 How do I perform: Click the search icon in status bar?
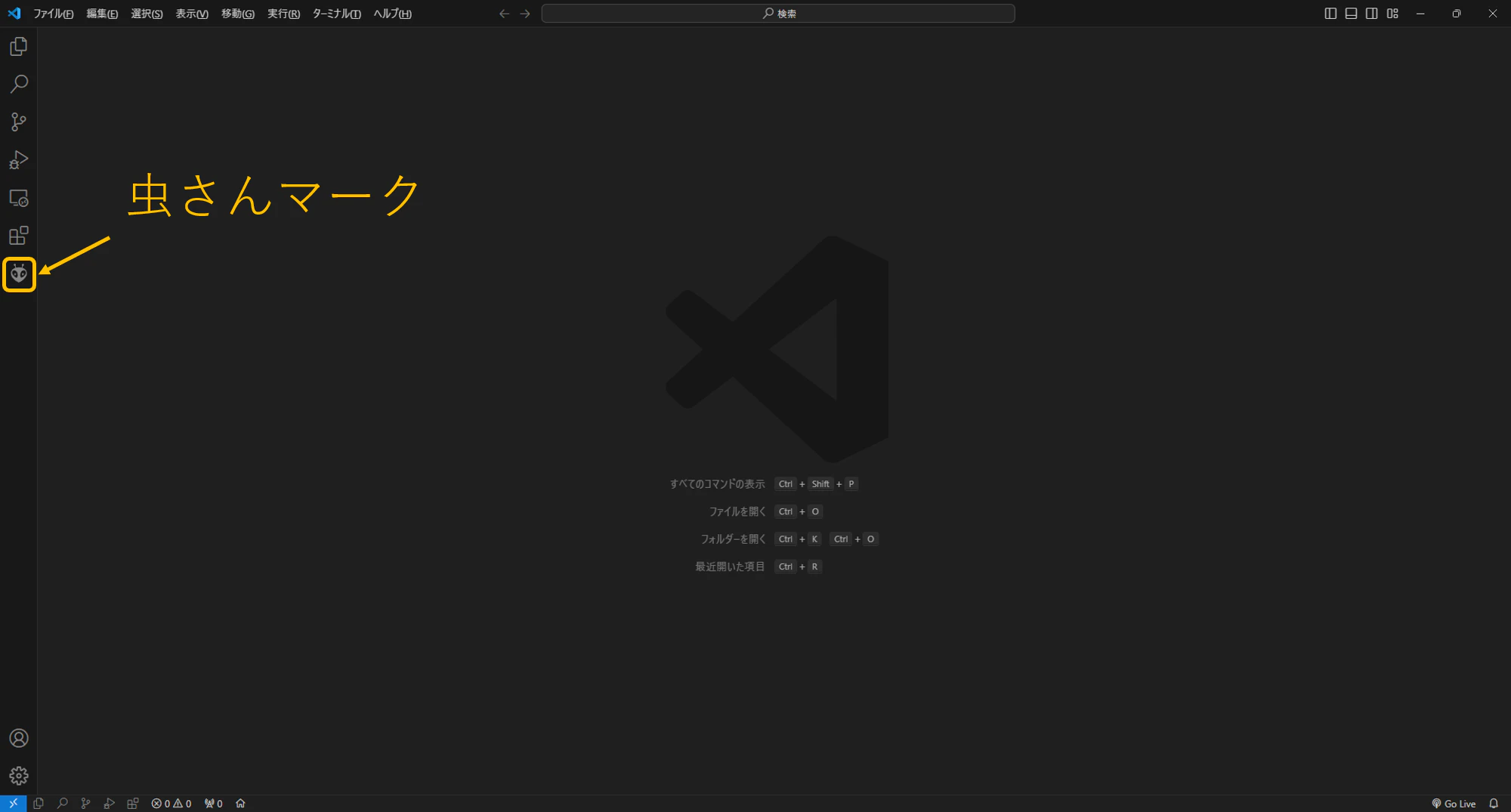[63, 804]
